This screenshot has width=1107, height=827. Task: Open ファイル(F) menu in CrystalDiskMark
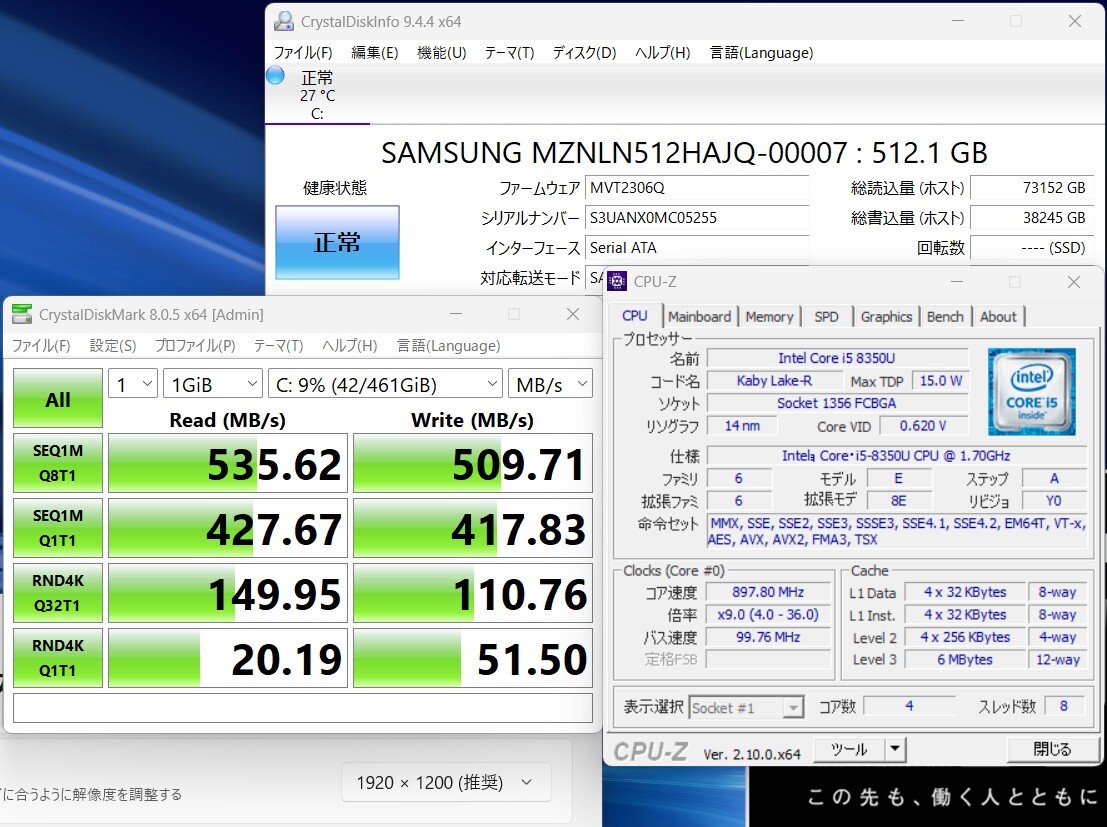[x=41, y=346]
